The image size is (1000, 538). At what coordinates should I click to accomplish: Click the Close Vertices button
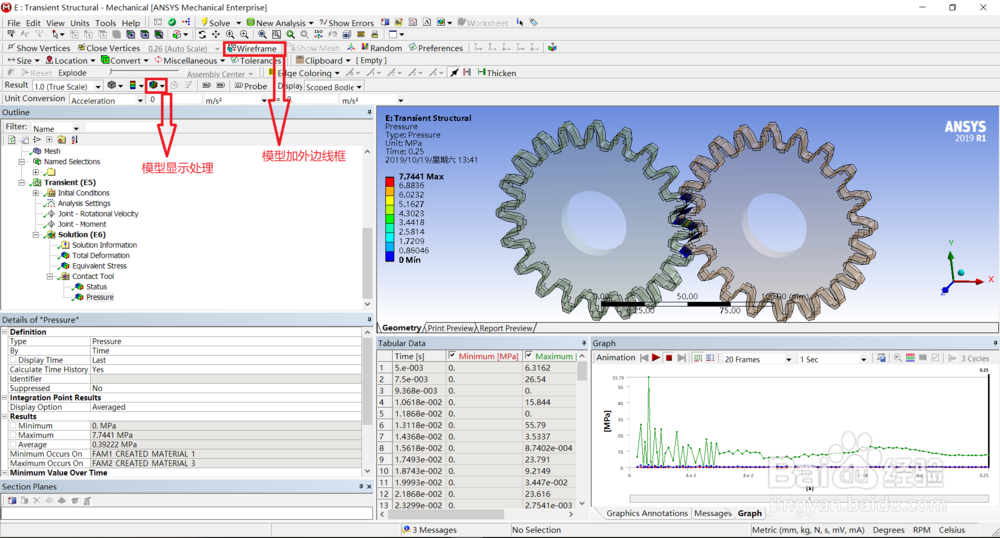(x=108, y=48)
